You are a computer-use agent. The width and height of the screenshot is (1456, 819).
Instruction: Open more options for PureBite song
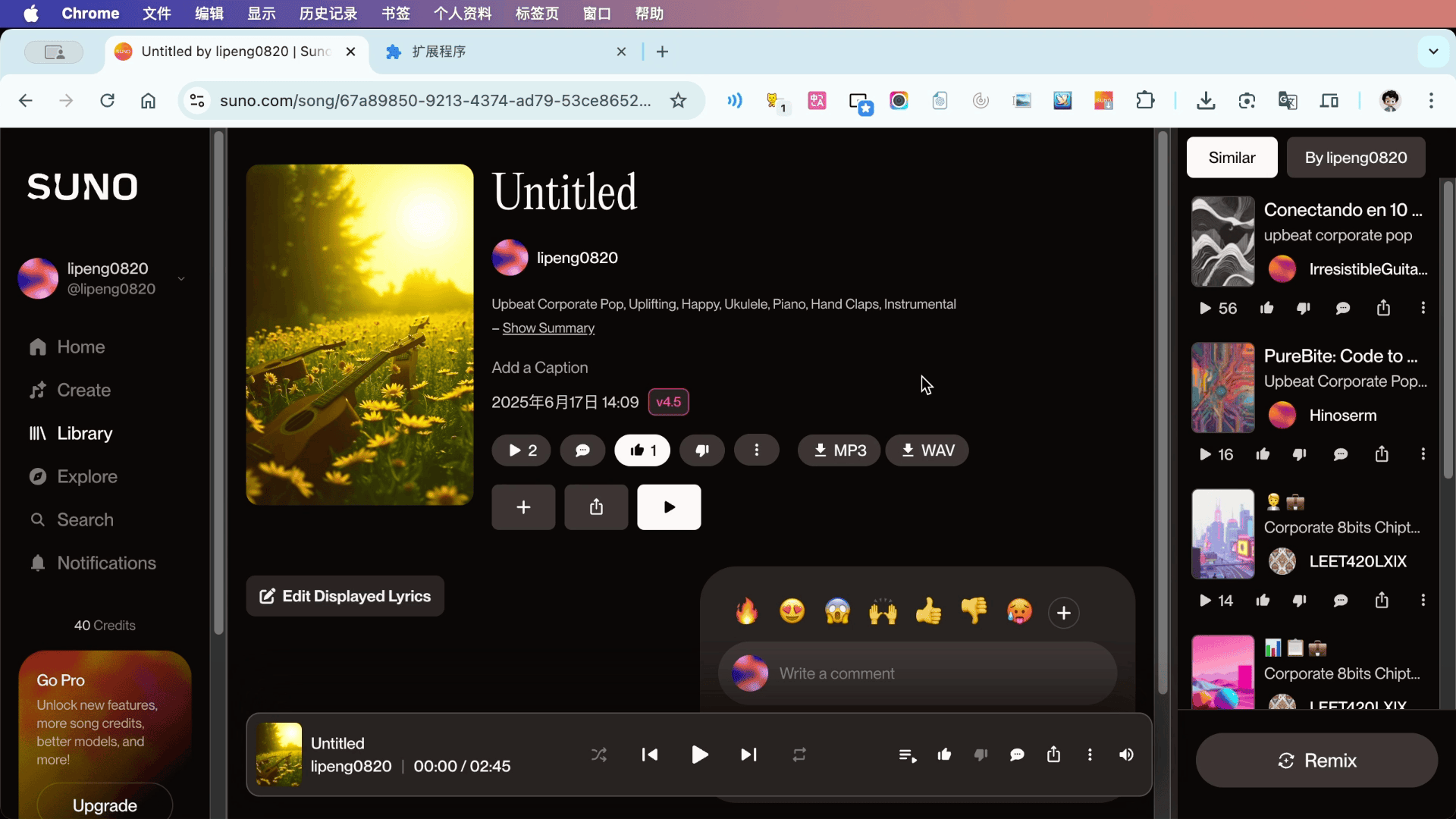point(1423,454)
